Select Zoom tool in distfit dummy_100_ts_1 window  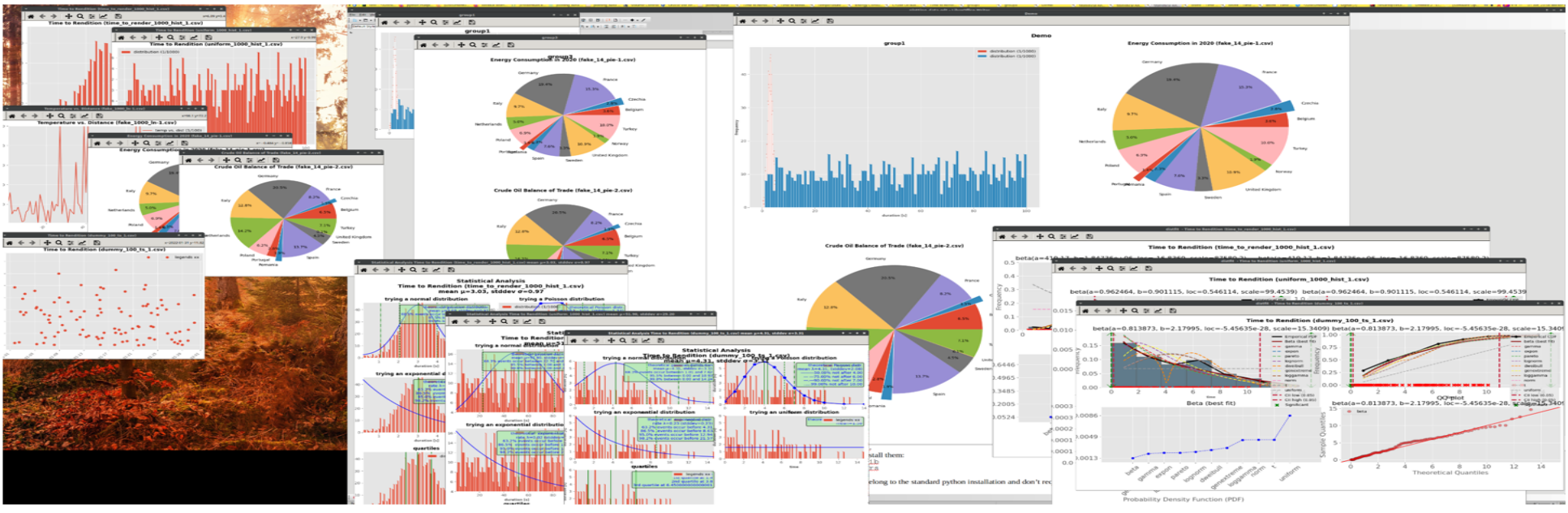click(1132, 311)
